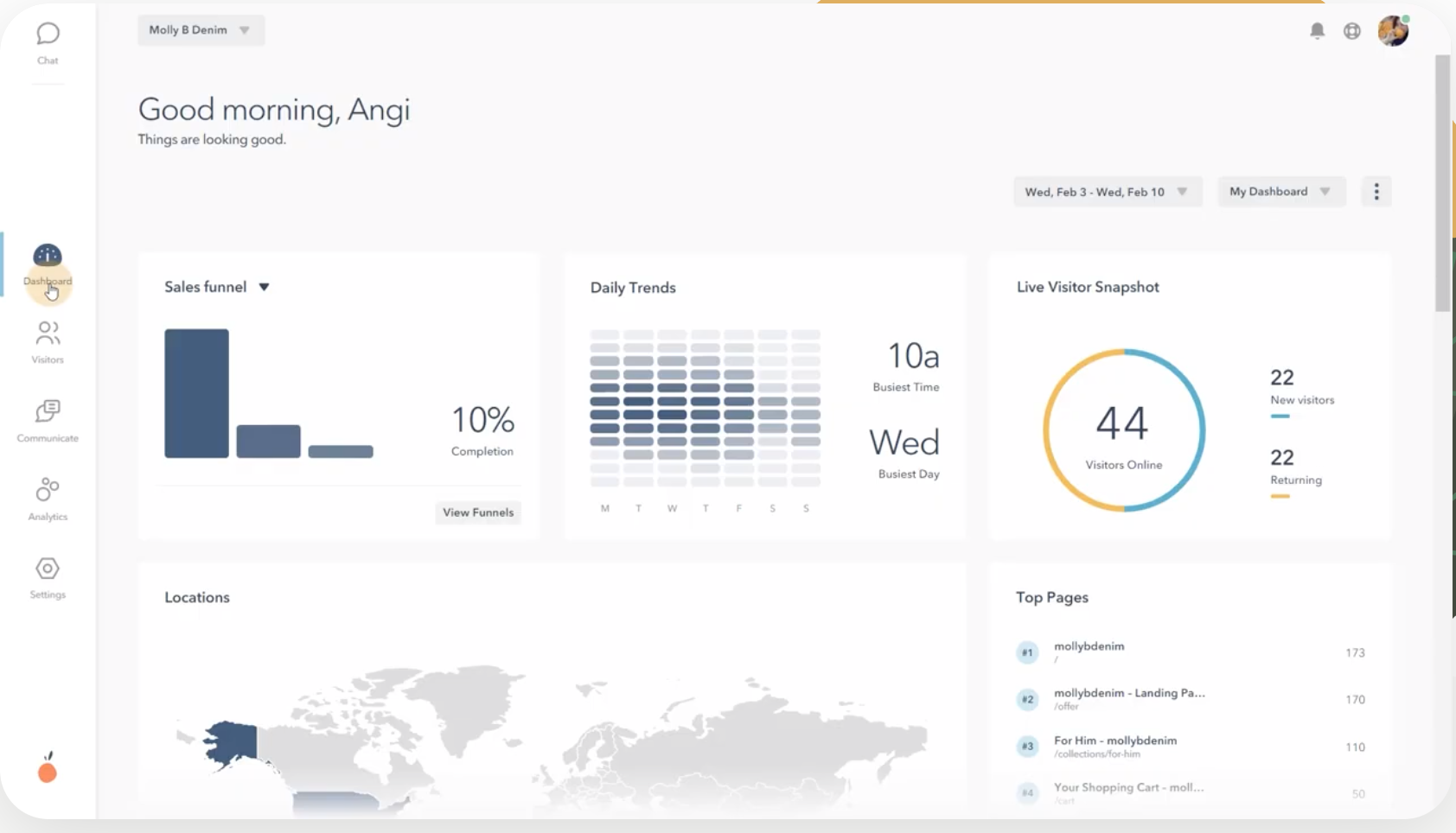Screen dimensions: 1456x833
Task: Open the Analytics icon
Action: pyautogui.click(x=48, y=490)
